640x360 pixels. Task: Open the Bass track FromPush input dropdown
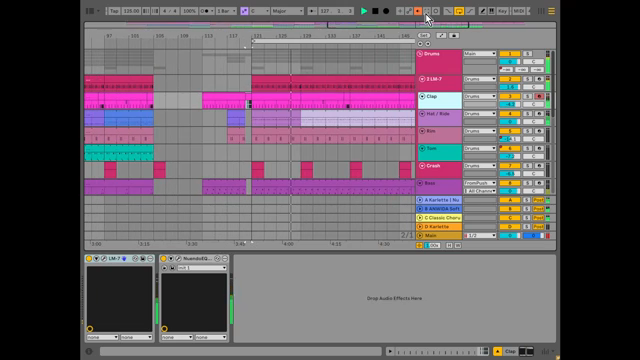480,183
